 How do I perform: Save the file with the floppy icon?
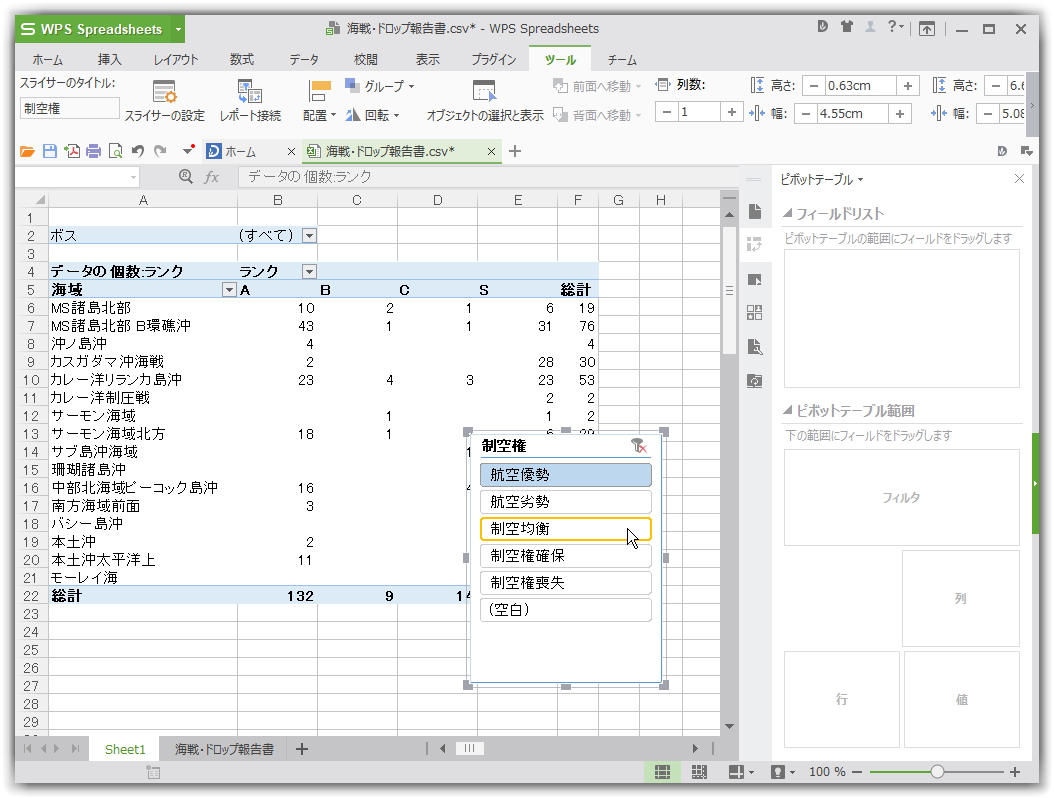click(50, 151)
